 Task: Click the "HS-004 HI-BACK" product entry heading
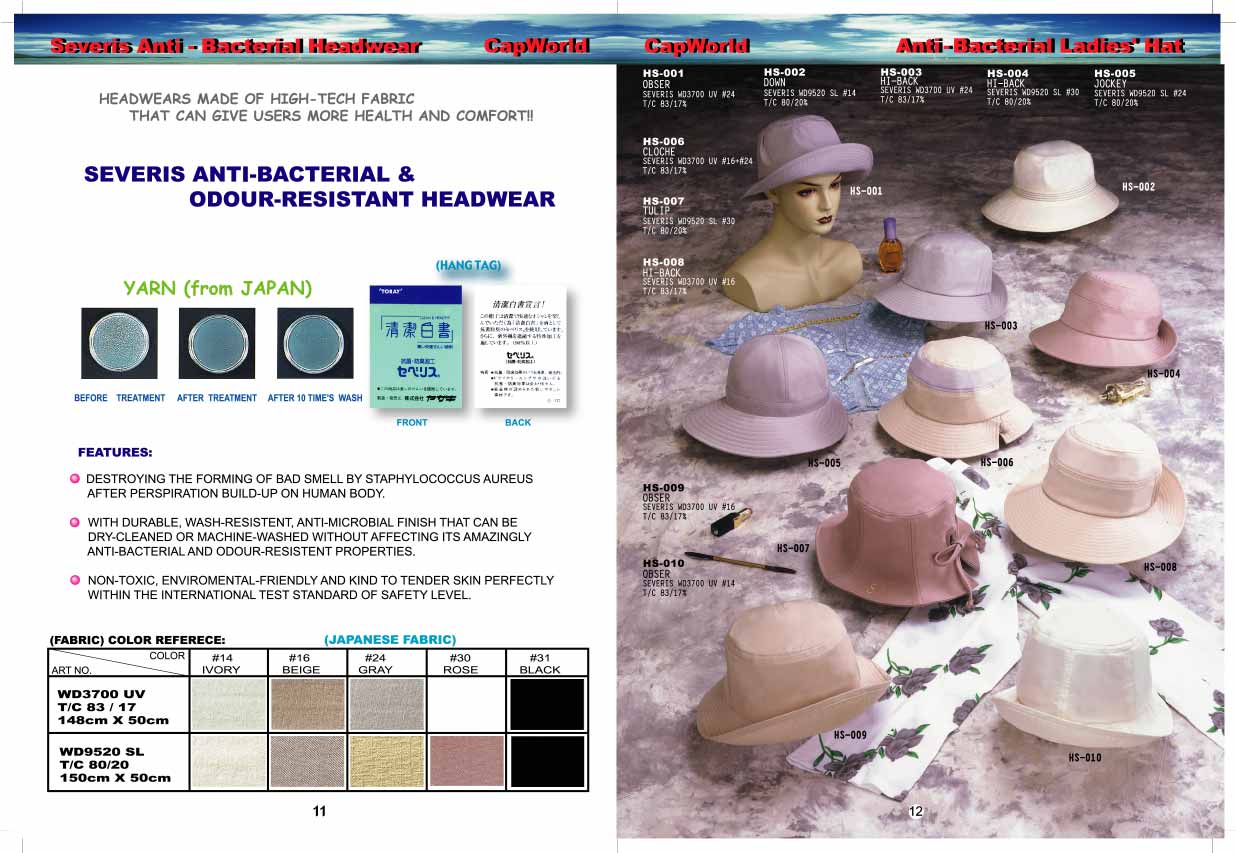1008,78
